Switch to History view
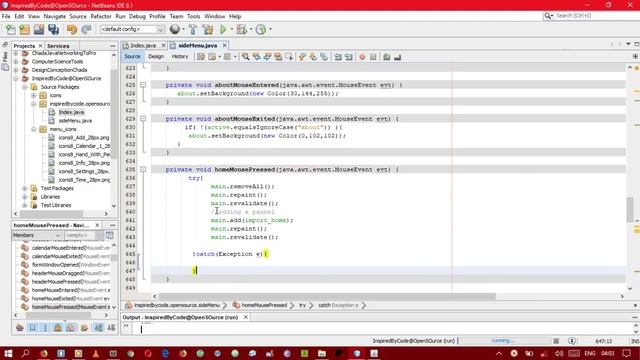The width and height of the screenshot is (640, 360). [180, 57]
